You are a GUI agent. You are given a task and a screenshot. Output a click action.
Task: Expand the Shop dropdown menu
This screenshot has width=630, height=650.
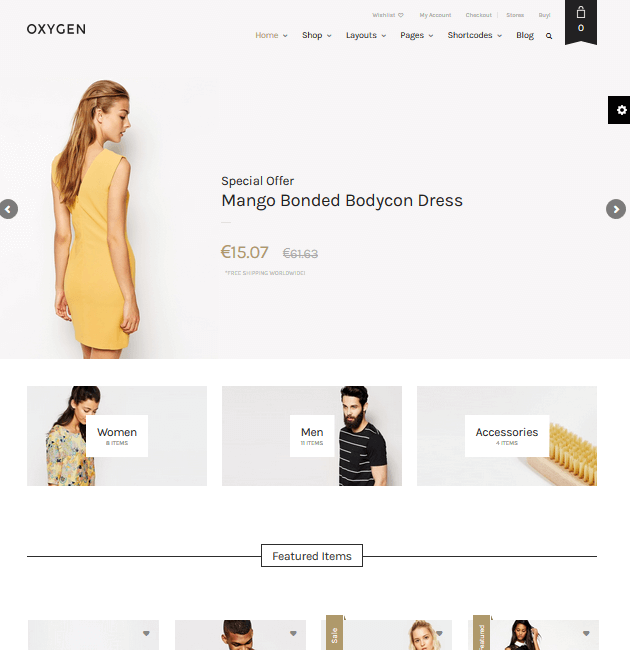coord(317,35)
